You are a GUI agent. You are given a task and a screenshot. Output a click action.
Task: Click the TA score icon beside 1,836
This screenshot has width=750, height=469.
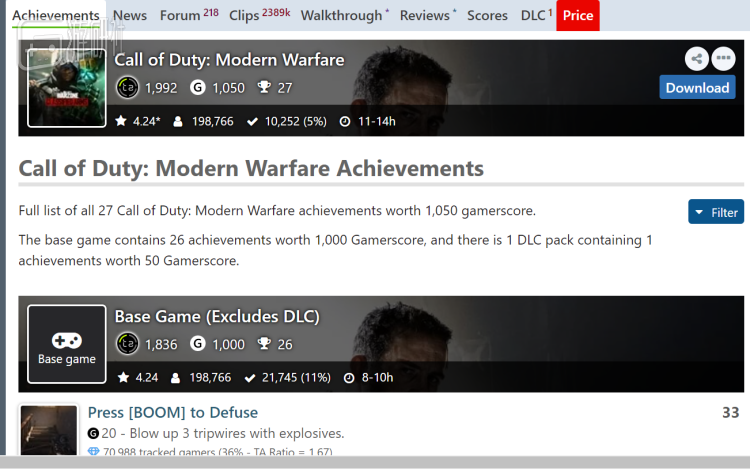point(127,344)
